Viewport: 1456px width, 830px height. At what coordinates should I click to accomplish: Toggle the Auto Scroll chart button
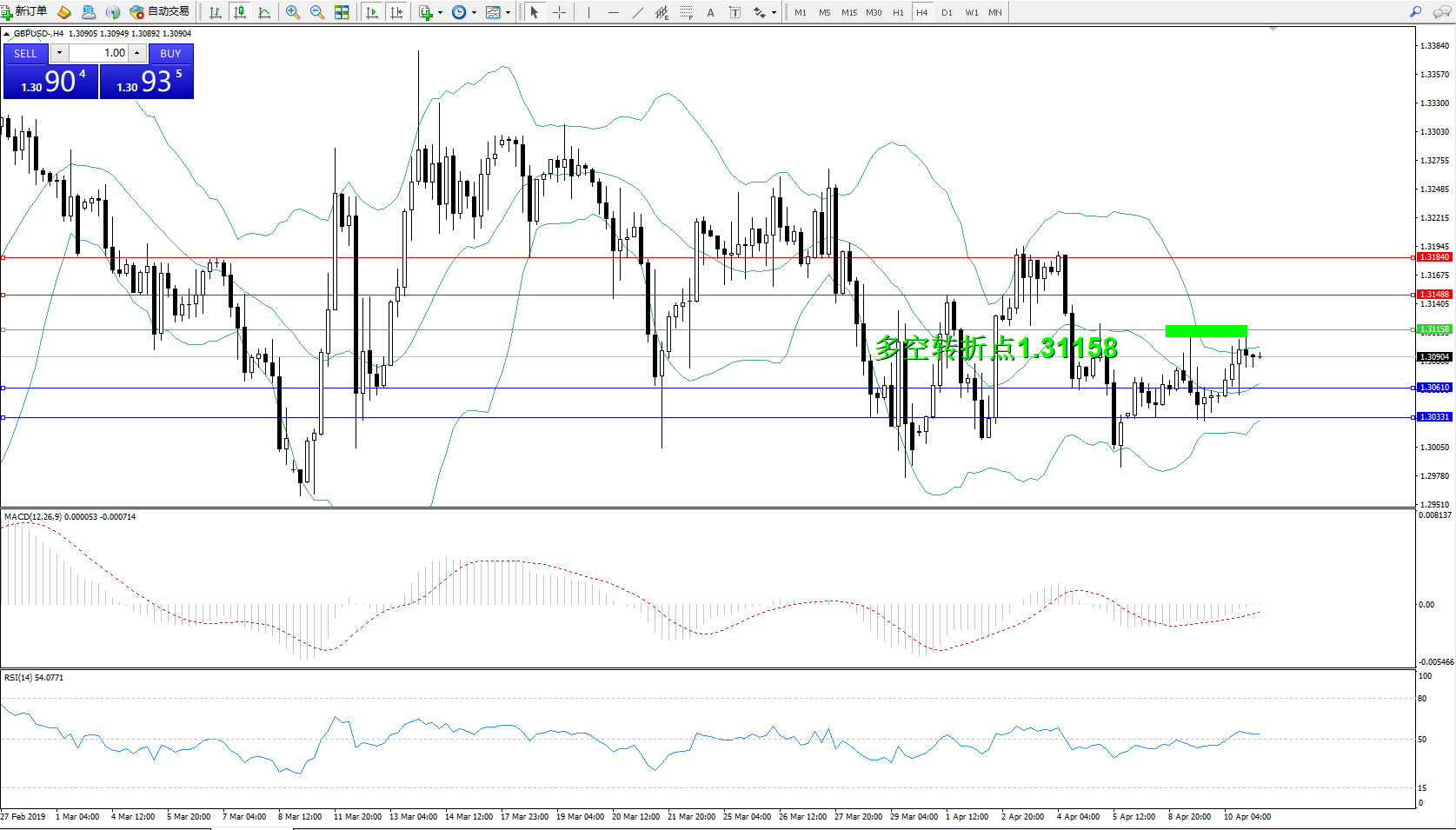tap(372, 12)
